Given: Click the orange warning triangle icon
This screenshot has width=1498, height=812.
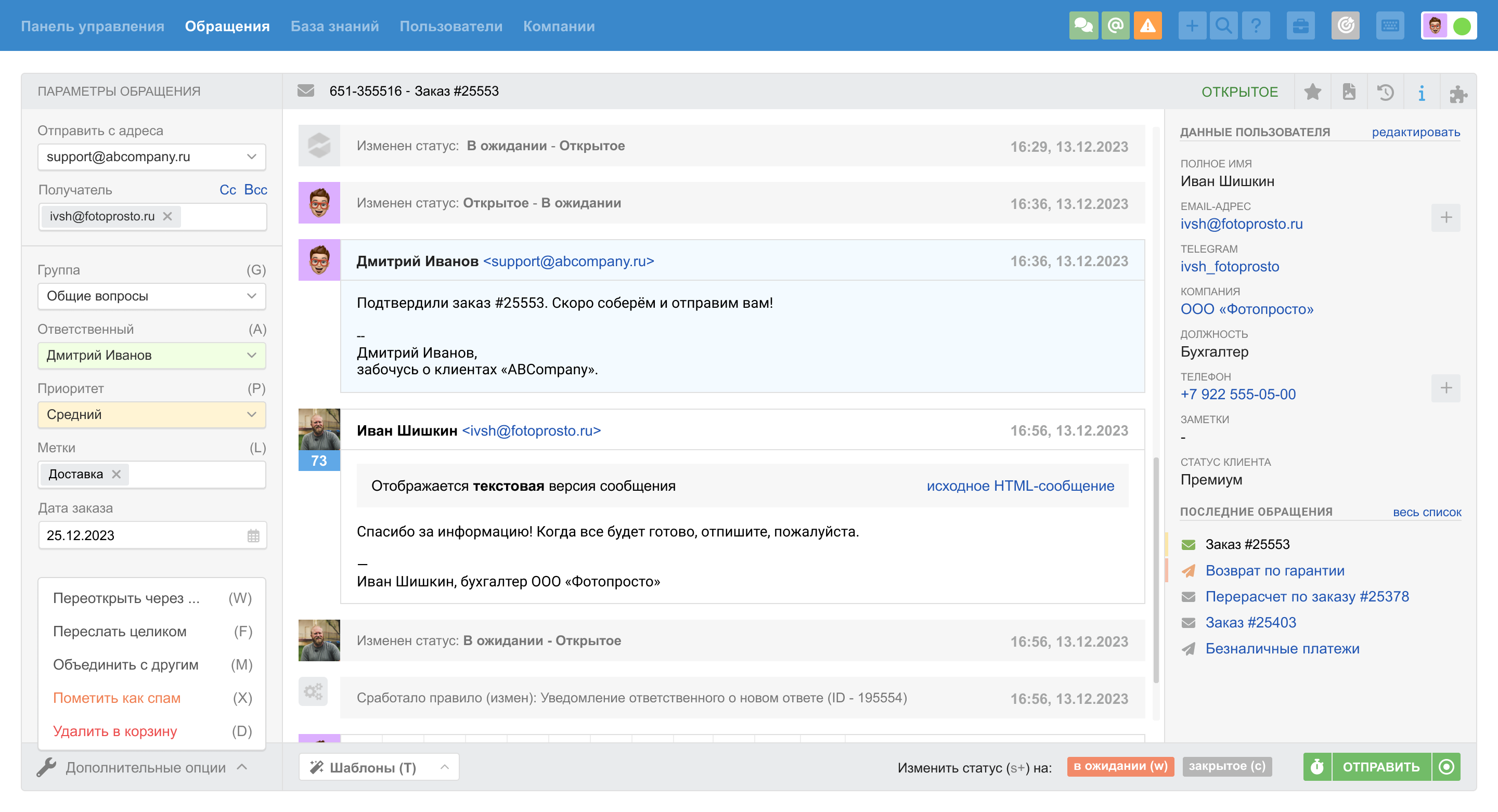Looking at the screenshot, I should [x=1147, y=25].
